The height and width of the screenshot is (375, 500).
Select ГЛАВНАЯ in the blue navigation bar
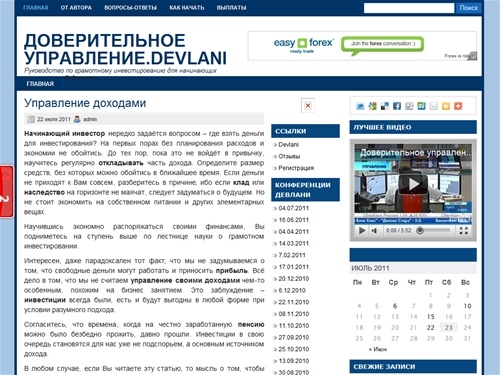40,84
